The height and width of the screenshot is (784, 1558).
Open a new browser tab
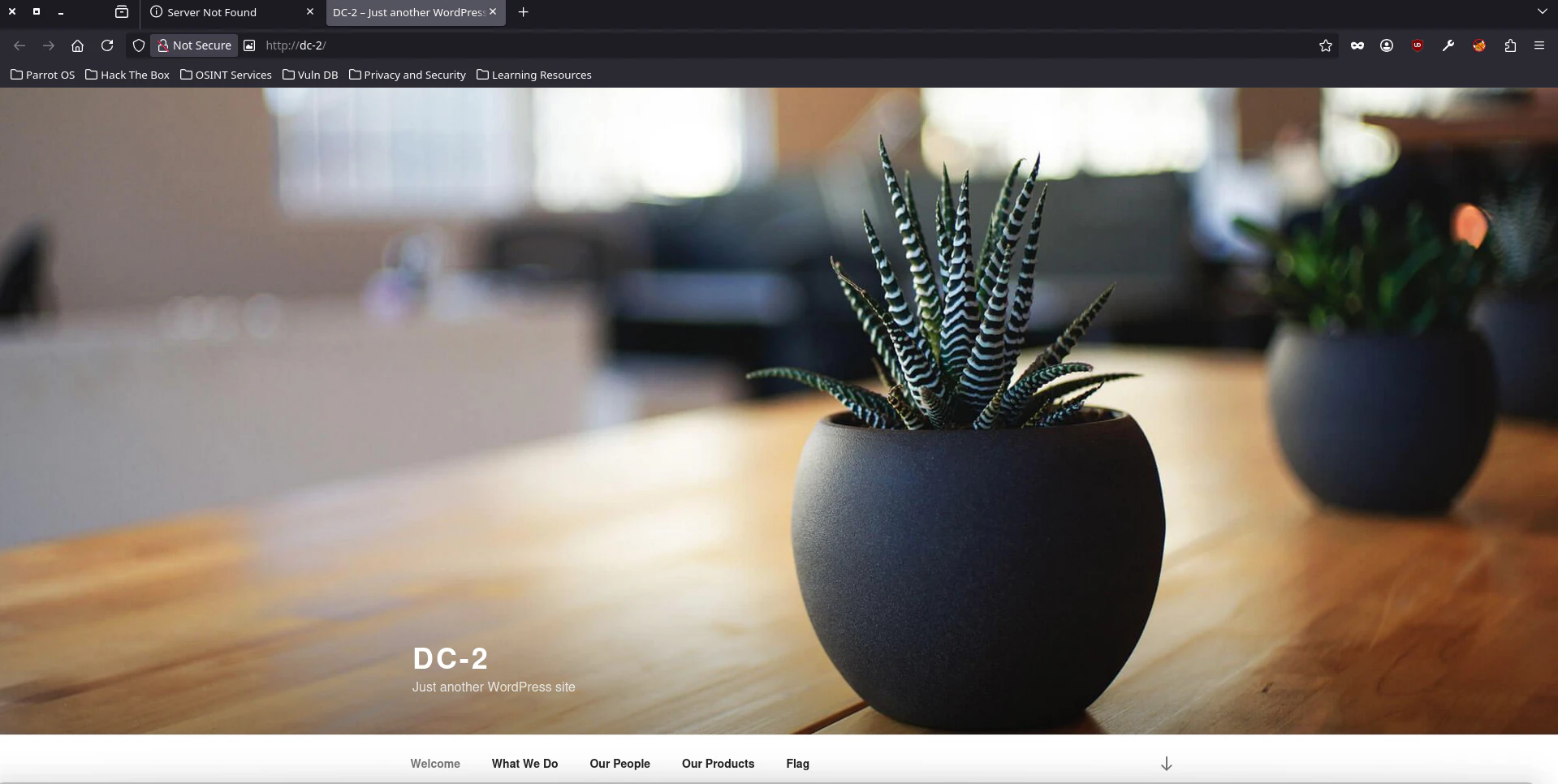click(524, 12)
